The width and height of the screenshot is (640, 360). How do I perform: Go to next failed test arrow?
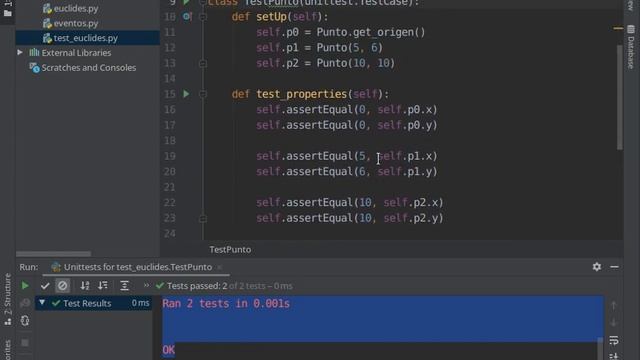(613, 322)
